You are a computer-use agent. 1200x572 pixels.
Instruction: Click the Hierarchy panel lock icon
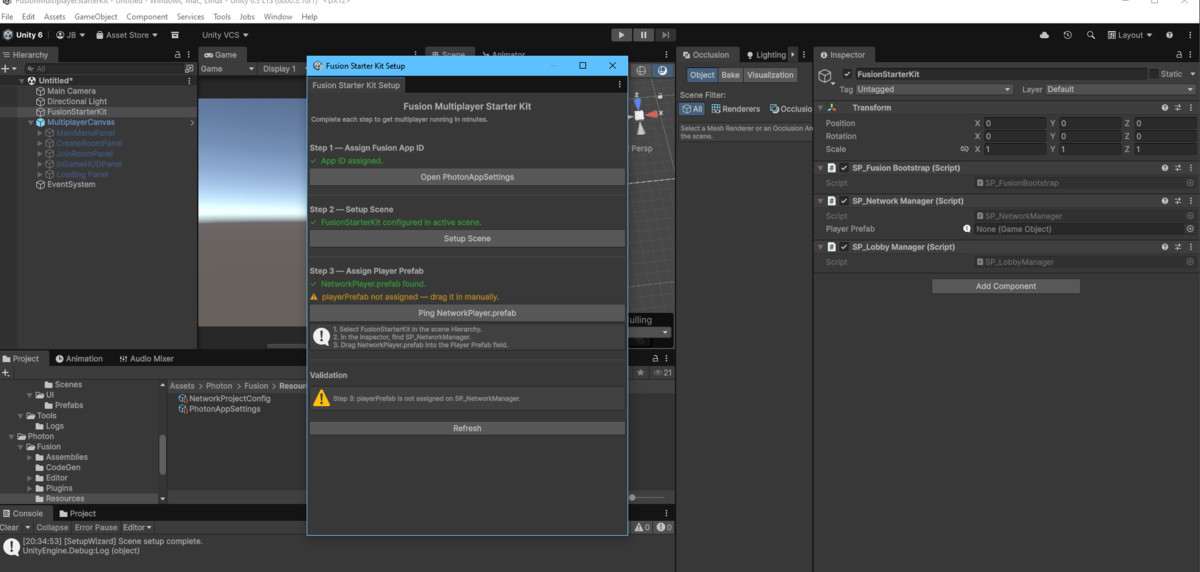coord(177,55)
